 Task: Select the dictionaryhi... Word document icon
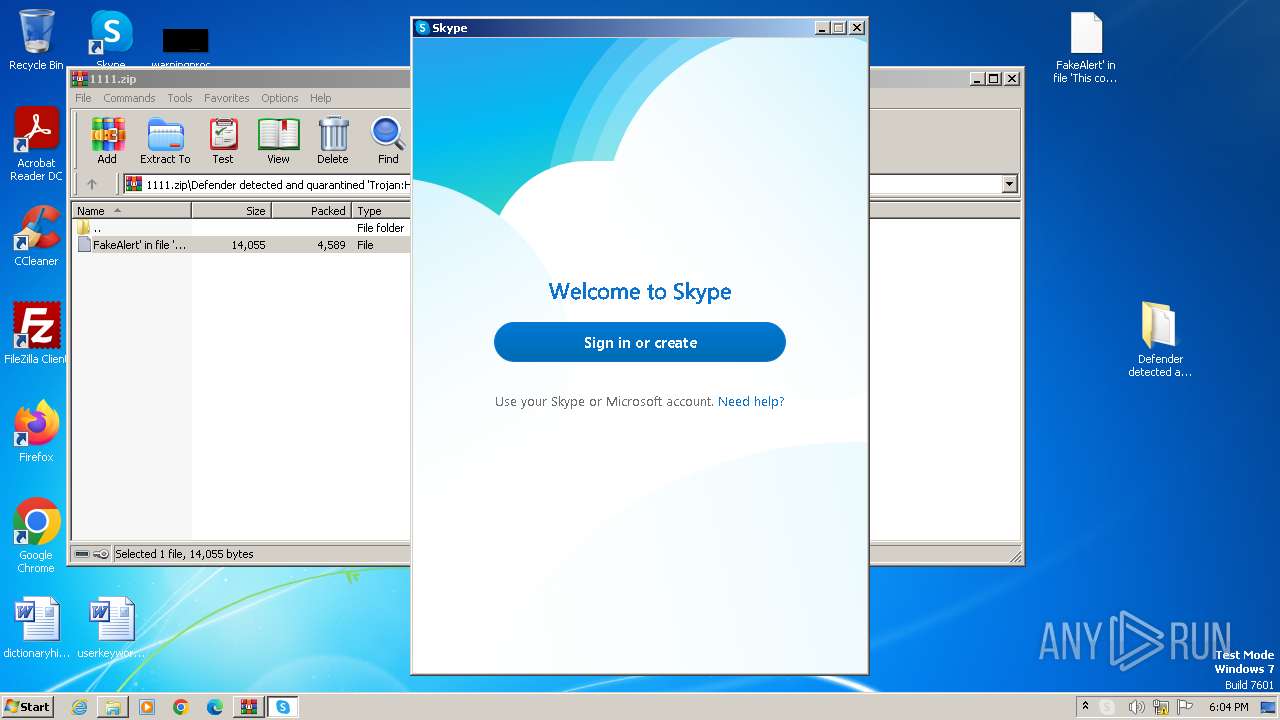click(x=37, y=628)
